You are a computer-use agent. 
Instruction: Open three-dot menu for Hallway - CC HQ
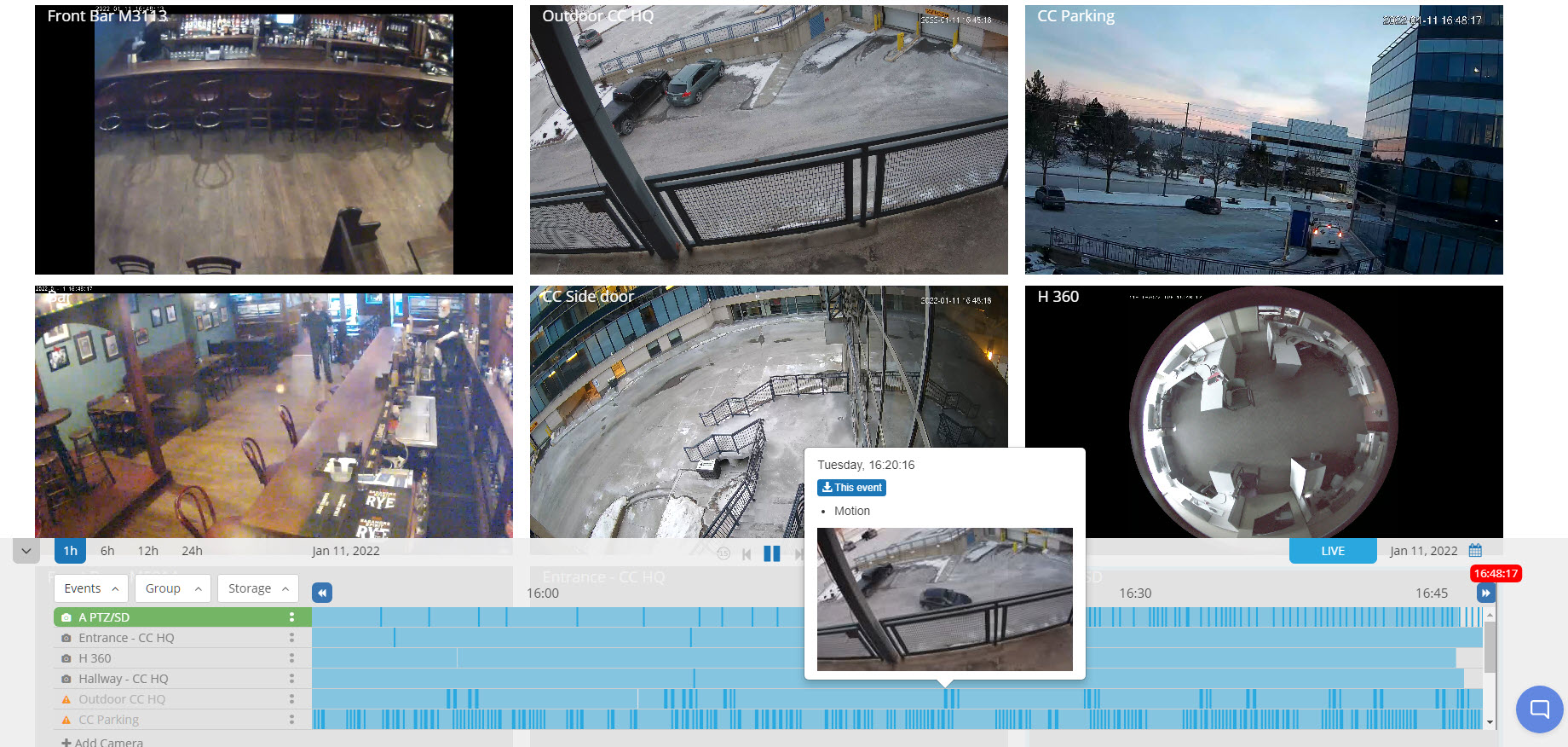click(x=291, y=679)
